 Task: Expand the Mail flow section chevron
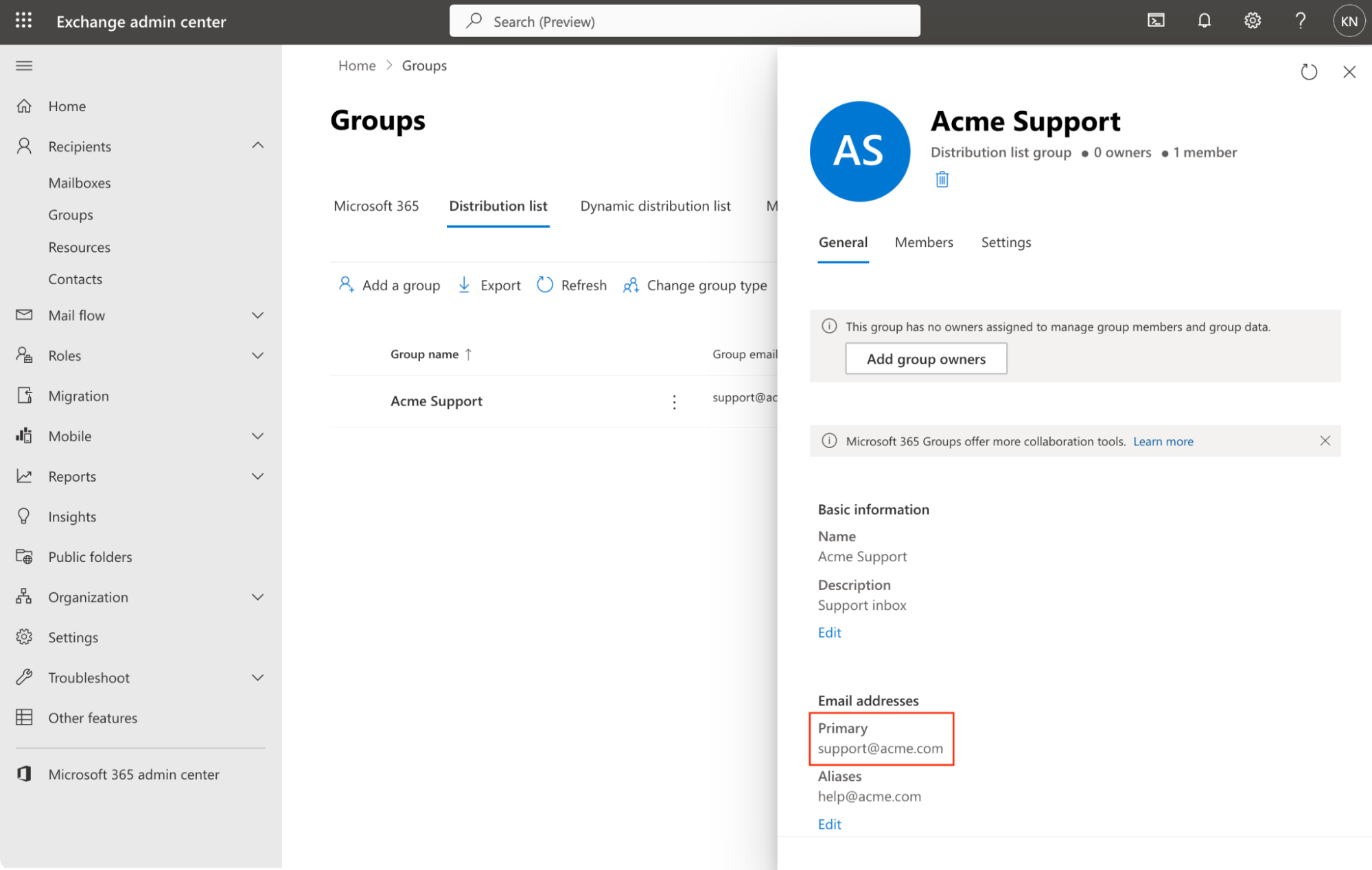[x=257, y=315]
